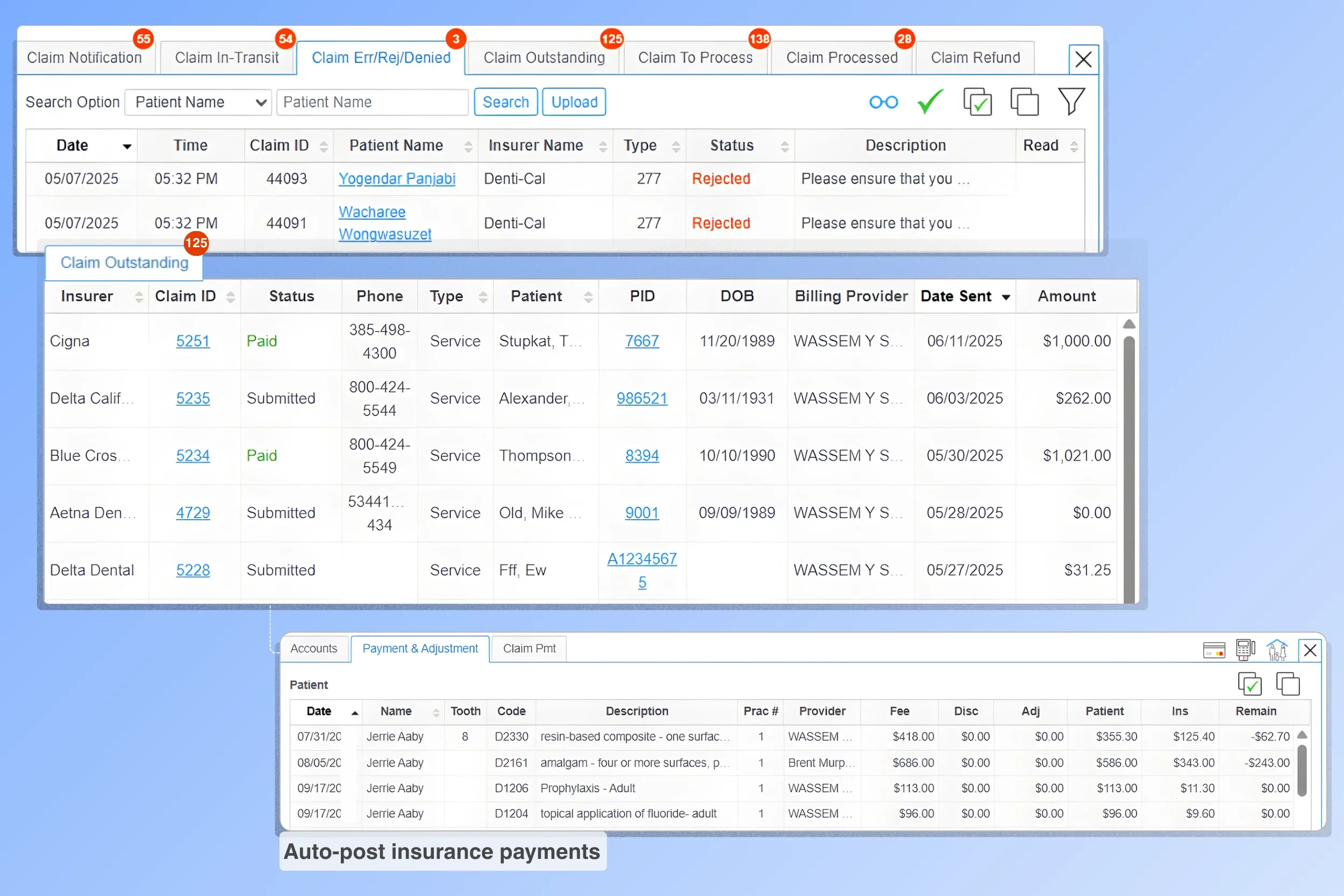
Task: Click the copy icon above the payment table
Action: (x=1288, y=684)
